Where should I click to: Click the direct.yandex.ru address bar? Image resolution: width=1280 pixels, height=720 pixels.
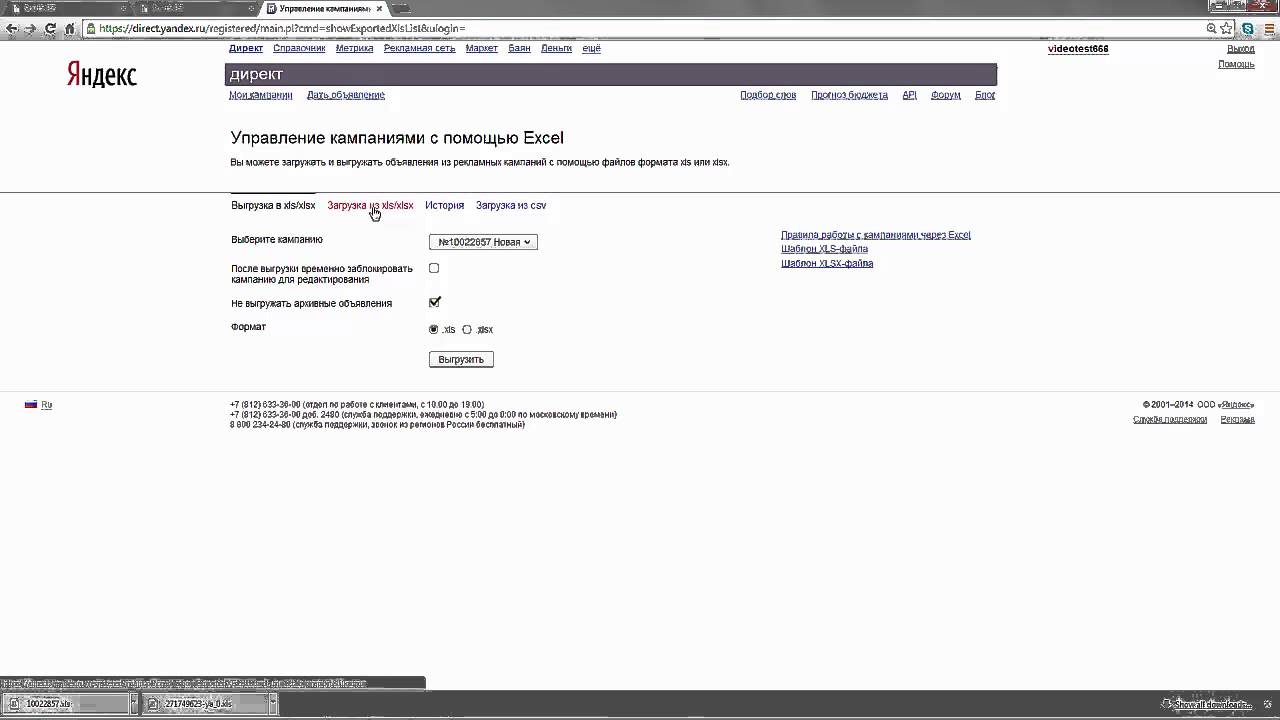point(640,29)
